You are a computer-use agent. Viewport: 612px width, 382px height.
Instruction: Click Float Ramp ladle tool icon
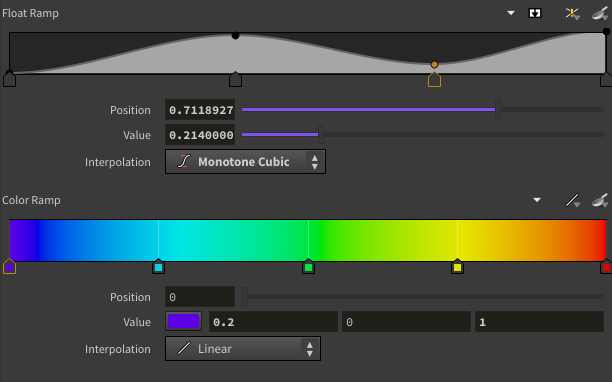click(x=600, y=14)
